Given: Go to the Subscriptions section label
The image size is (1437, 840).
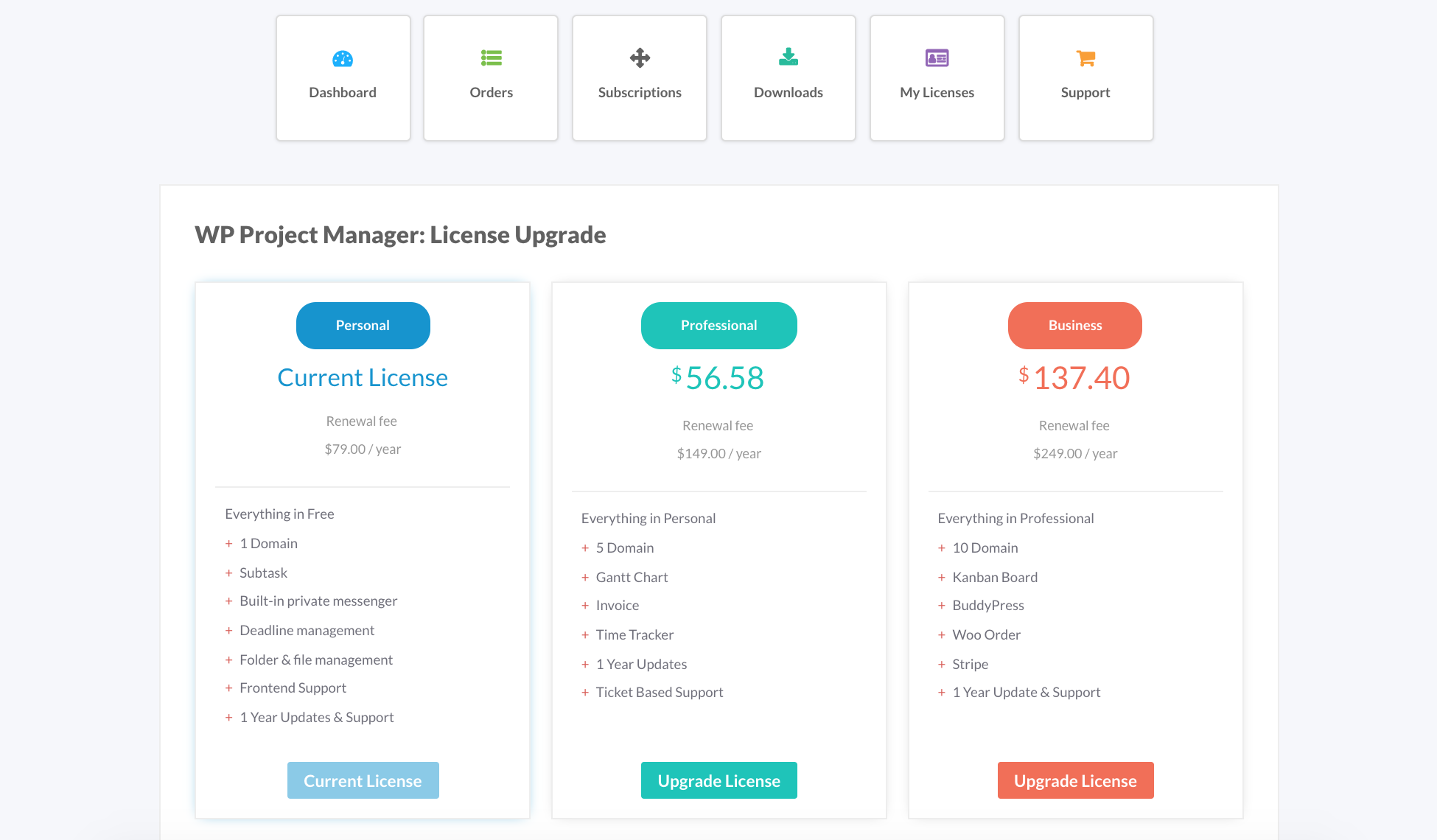Looking at the screenshot, I should [639, 92].
